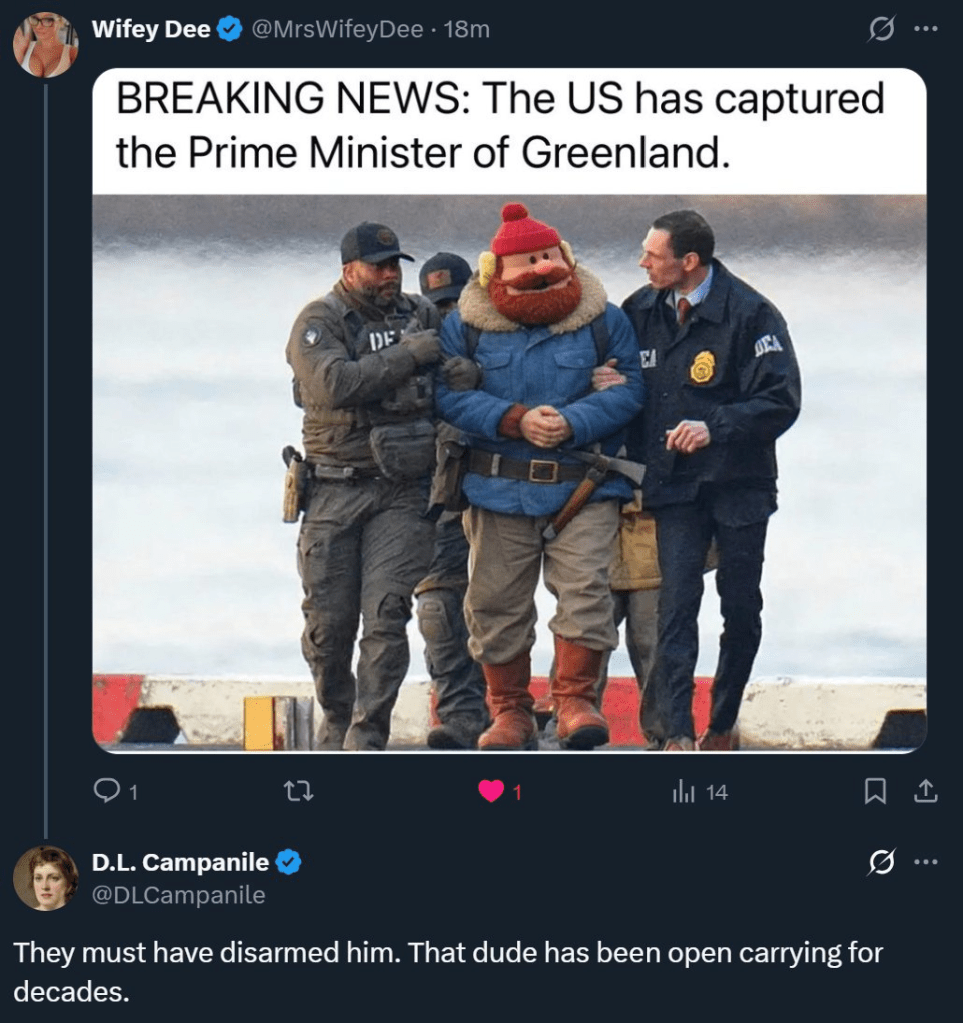This screenshot has height=1023, width=963.
Task: Open Wifey Dee's profile picture
Action: [46, 45]
